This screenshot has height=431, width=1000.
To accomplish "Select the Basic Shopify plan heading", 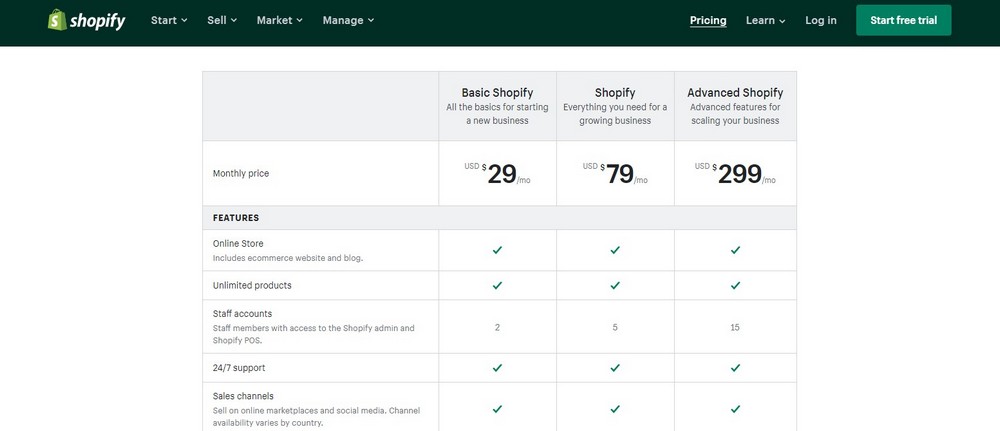I will (497, 93).
